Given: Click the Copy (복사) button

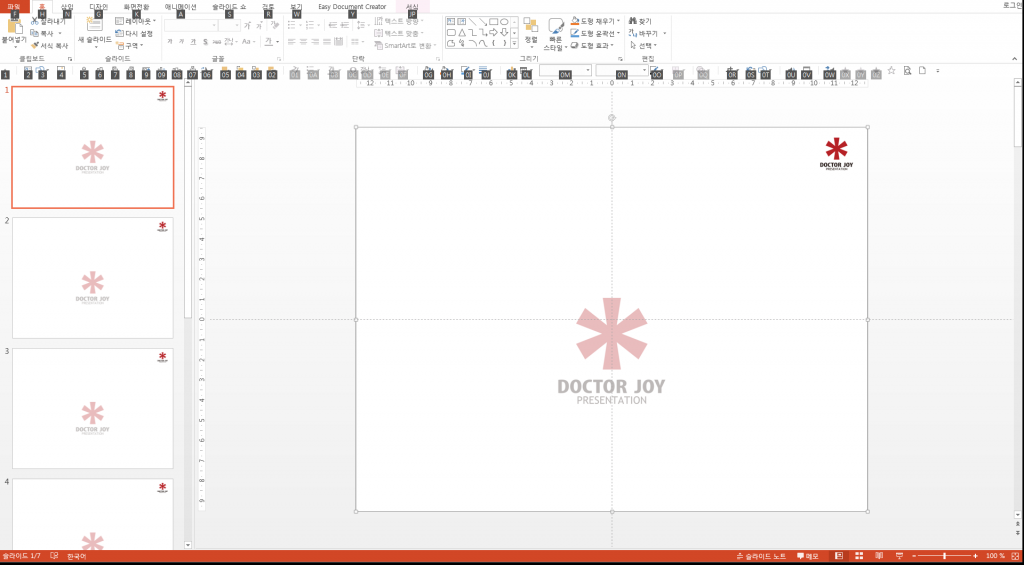Looking at the screenshot, I should pyautogui.click(x=46, y=33).
